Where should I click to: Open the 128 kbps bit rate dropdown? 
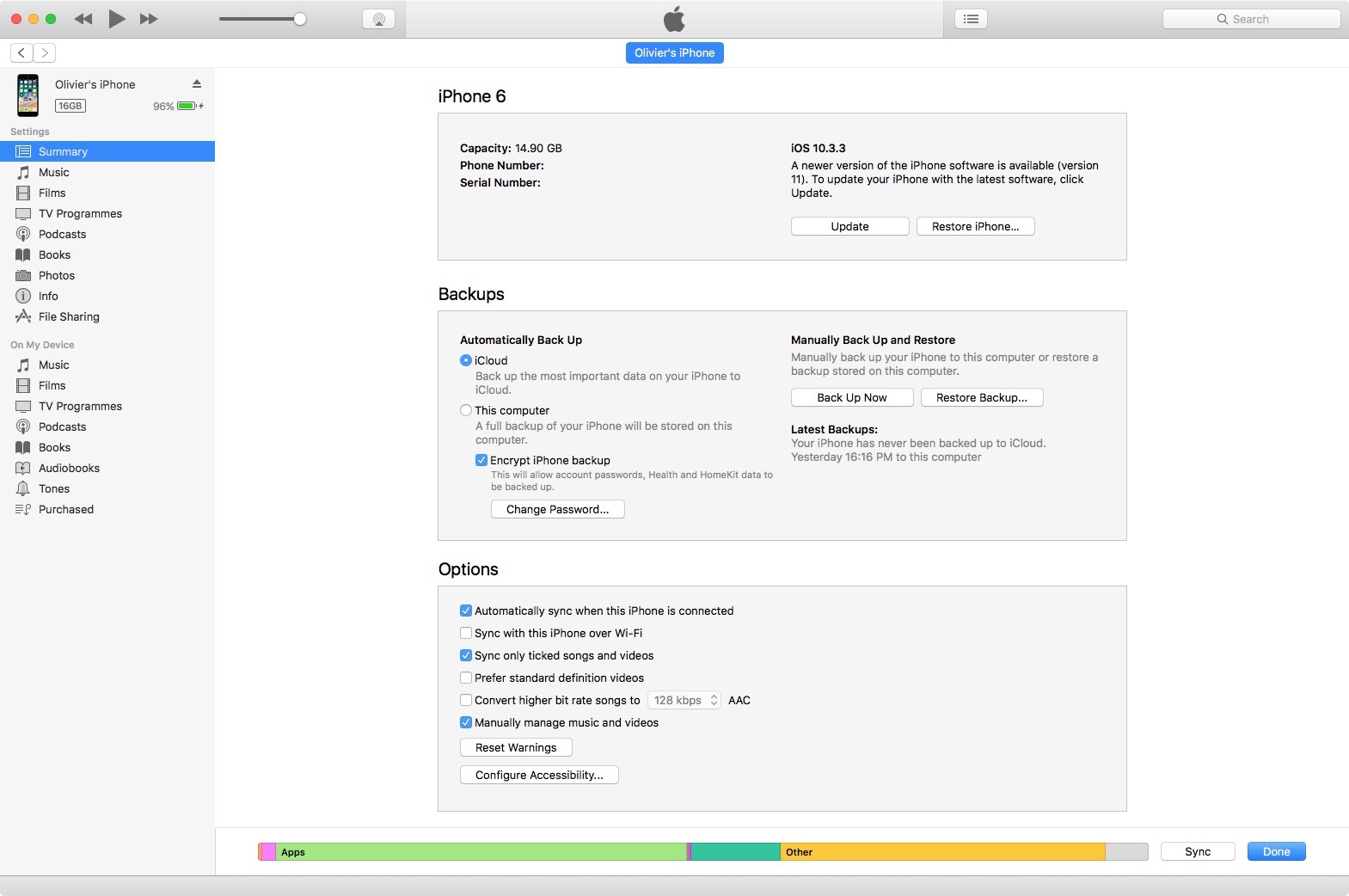click(684, 700)
